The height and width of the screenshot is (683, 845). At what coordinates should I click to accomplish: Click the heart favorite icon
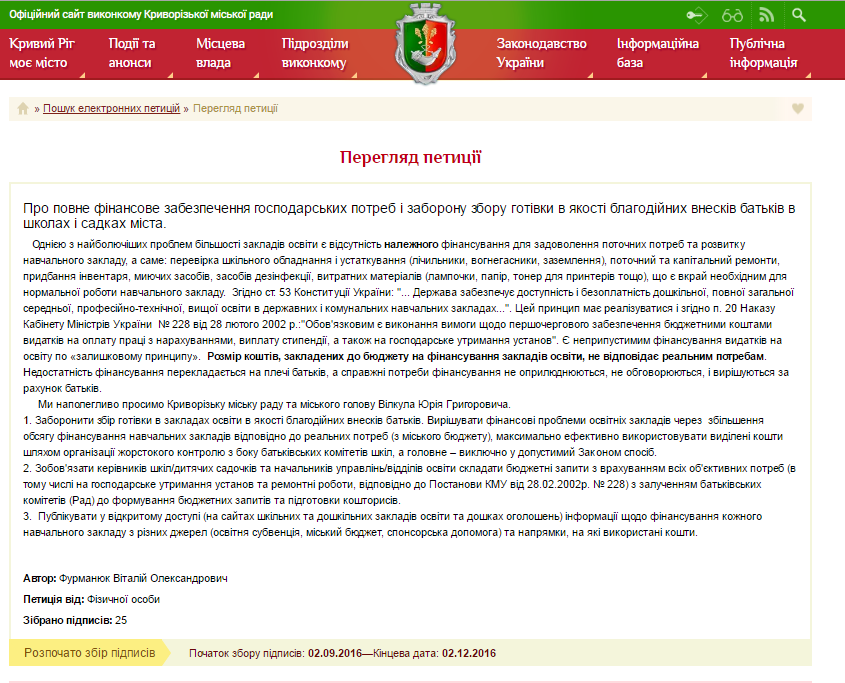pyautogui.click(x=798, y=108)
